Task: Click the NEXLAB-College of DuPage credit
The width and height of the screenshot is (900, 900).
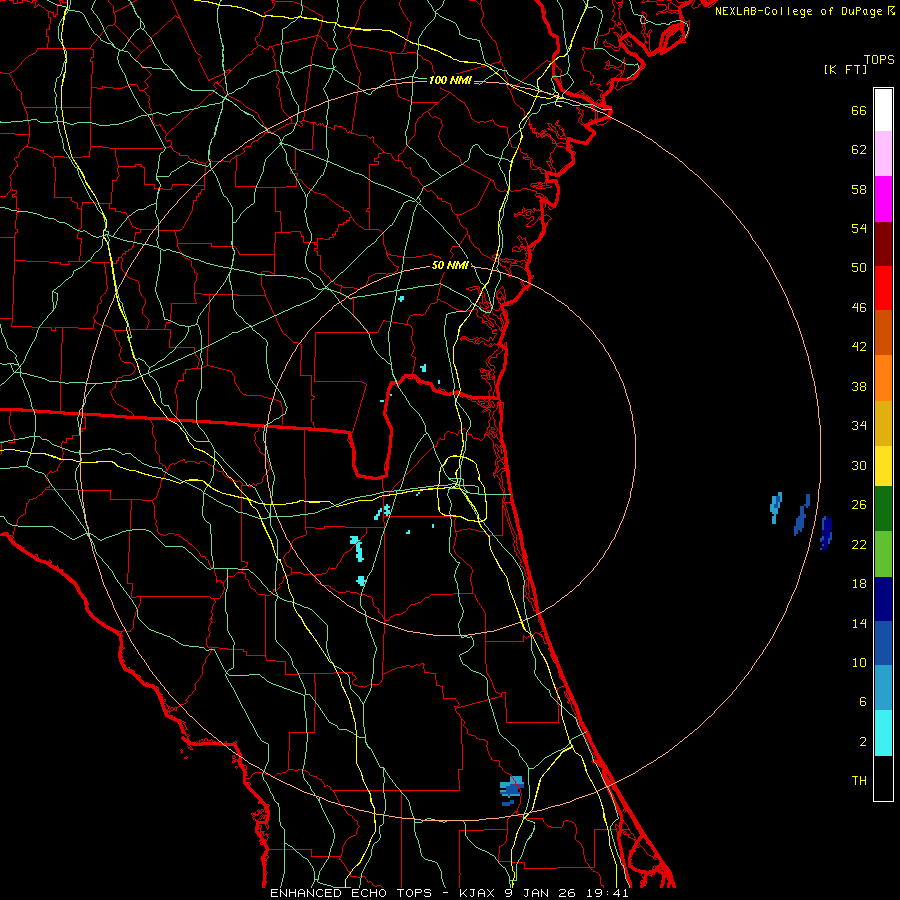Action: coord(805,11)
